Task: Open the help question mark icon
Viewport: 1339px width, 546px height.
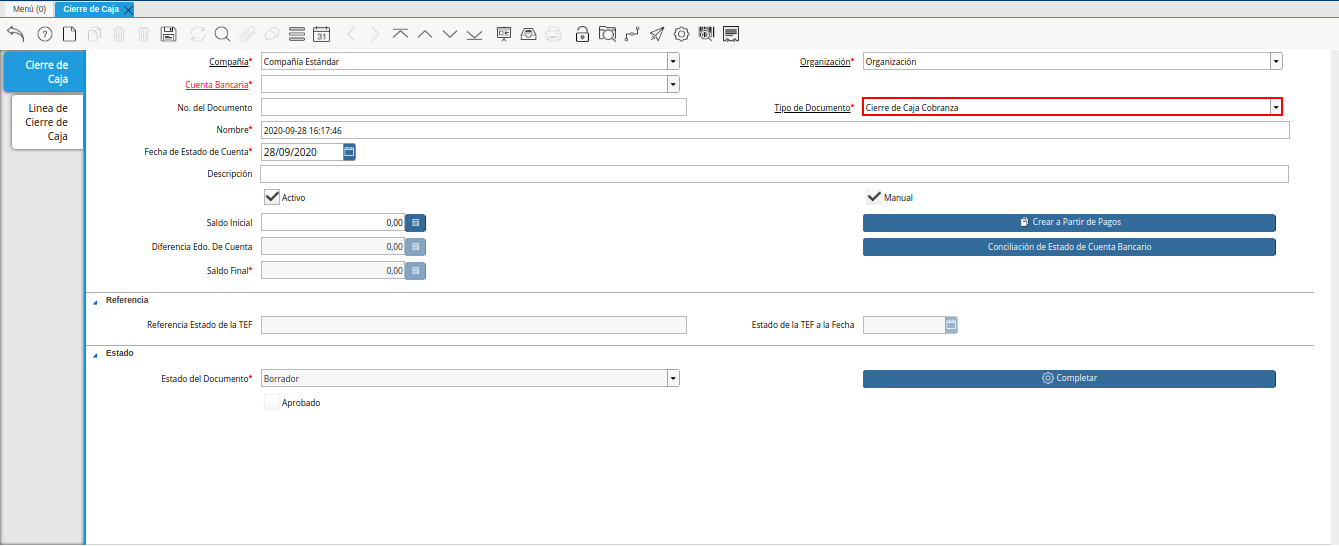Action: (44, 34)
